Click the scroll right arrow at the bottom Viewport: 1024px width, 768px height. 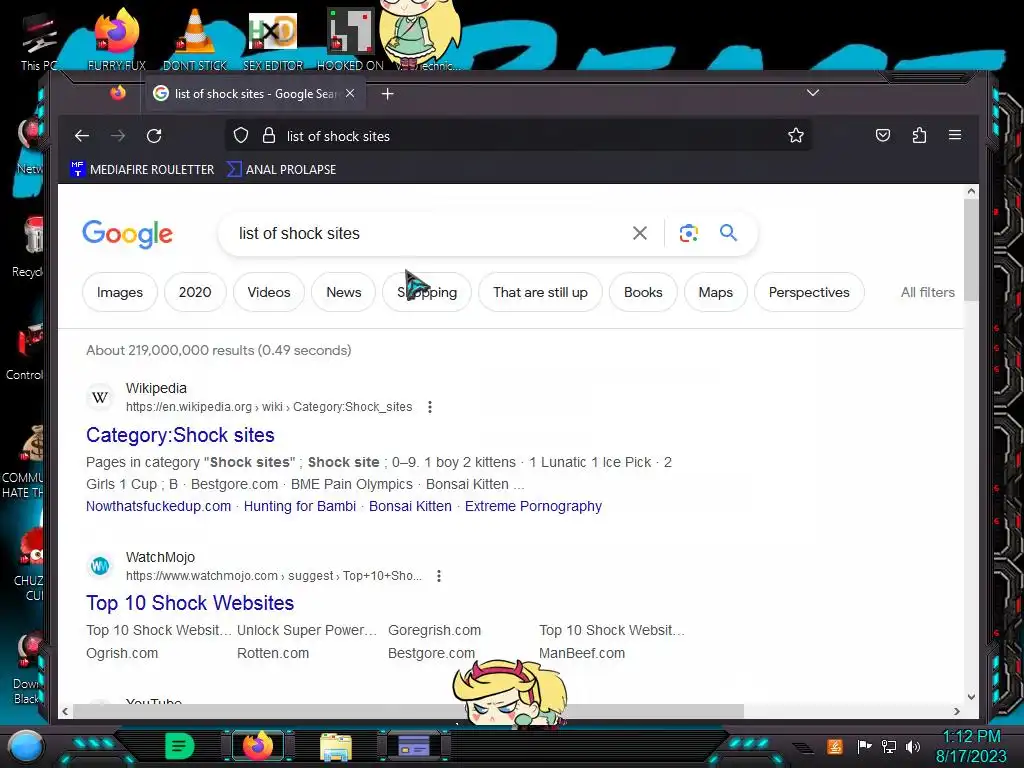point(957,711)
